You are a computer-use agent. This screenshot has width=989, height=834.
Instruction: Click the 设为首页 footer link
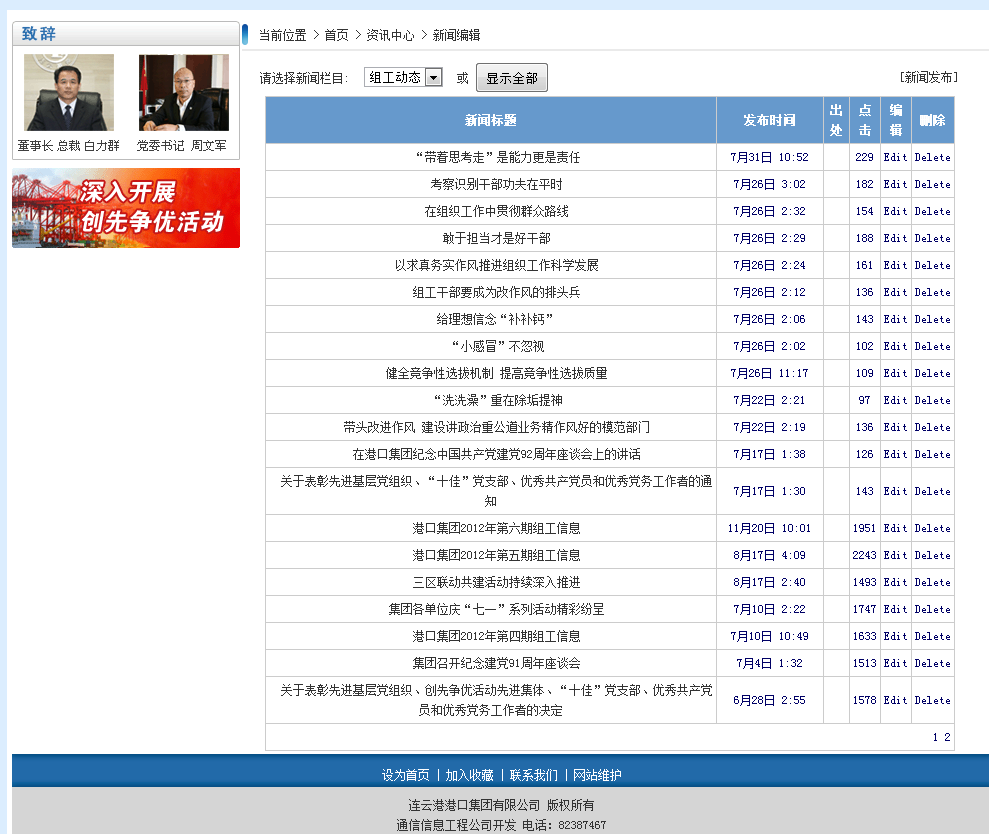click(406, 775)
